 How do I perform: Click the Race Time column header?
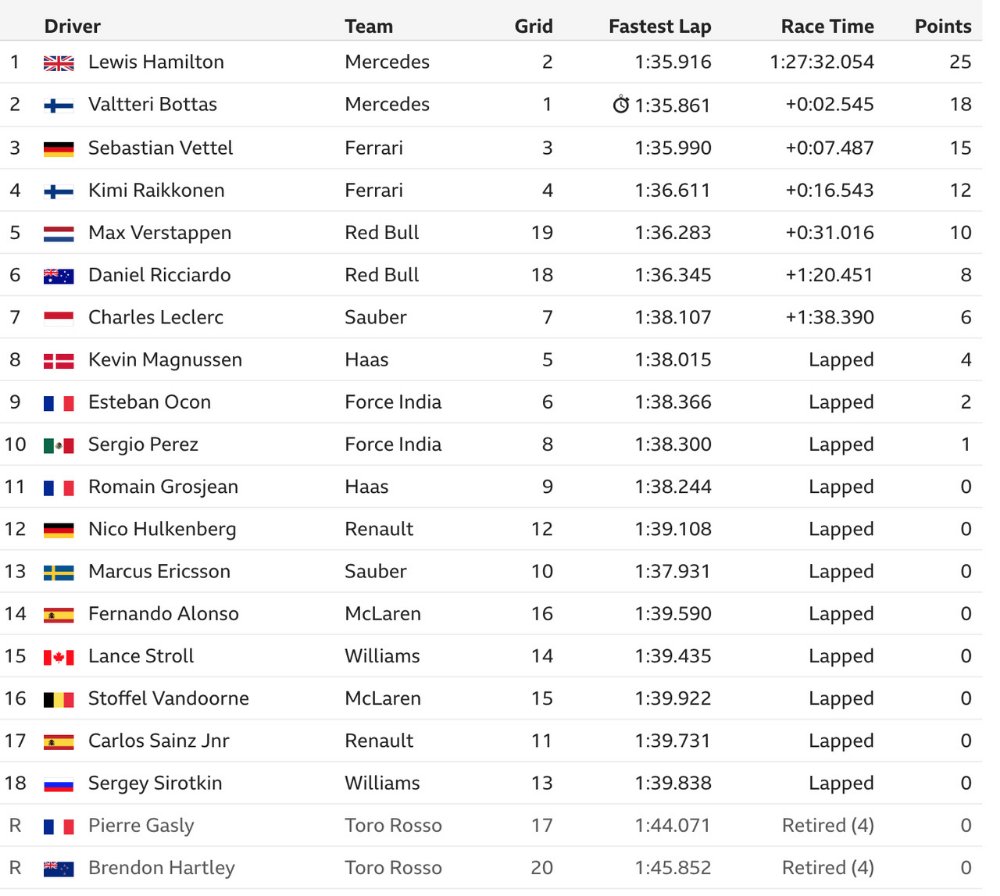coord(827,26)
